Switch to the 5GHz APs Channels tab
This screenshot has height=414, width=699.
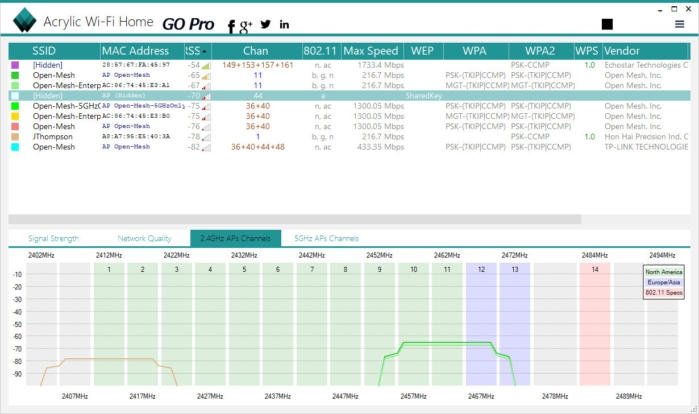(326, 238)
